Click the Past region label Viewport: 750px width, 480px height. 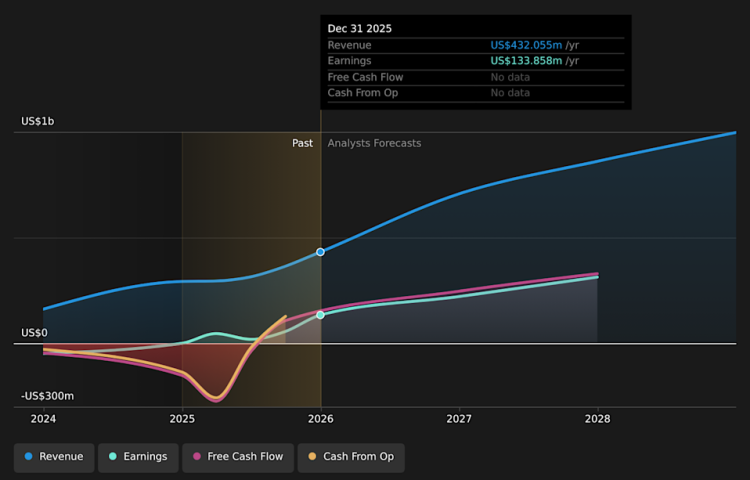[x=302, y=143]
